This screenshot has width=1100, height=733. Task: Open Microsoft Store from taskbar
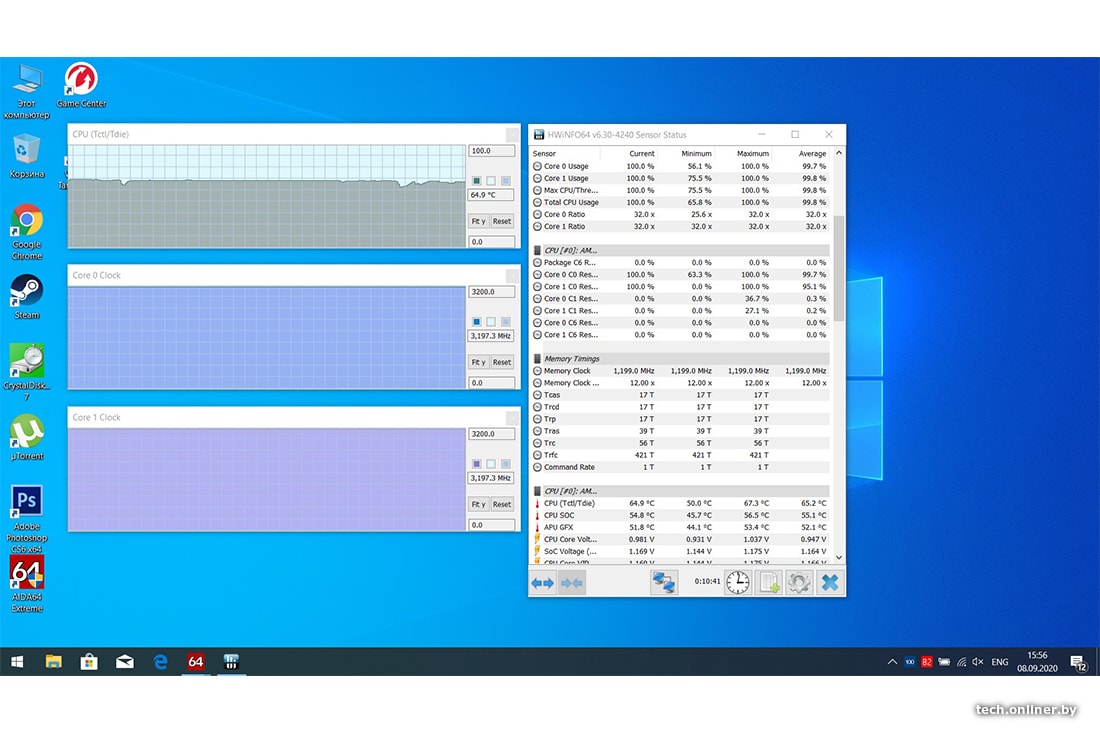pos(89,661)
